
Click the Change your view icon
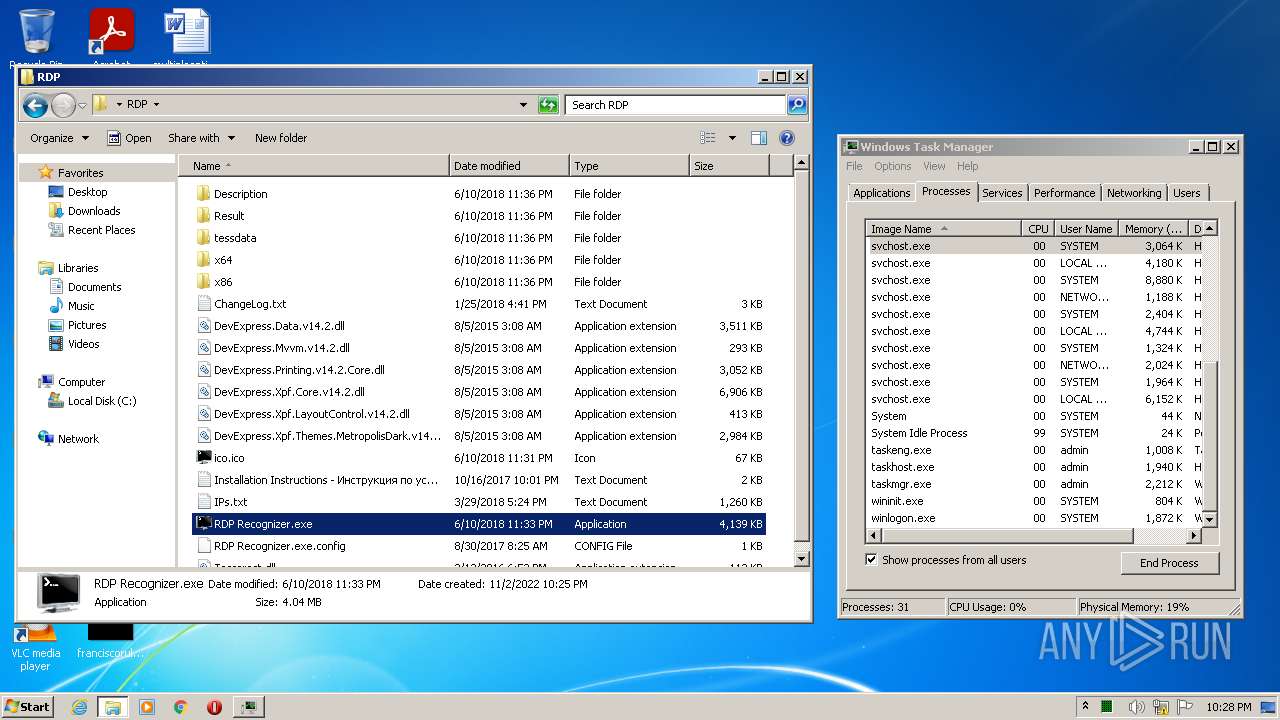(708, 138)
